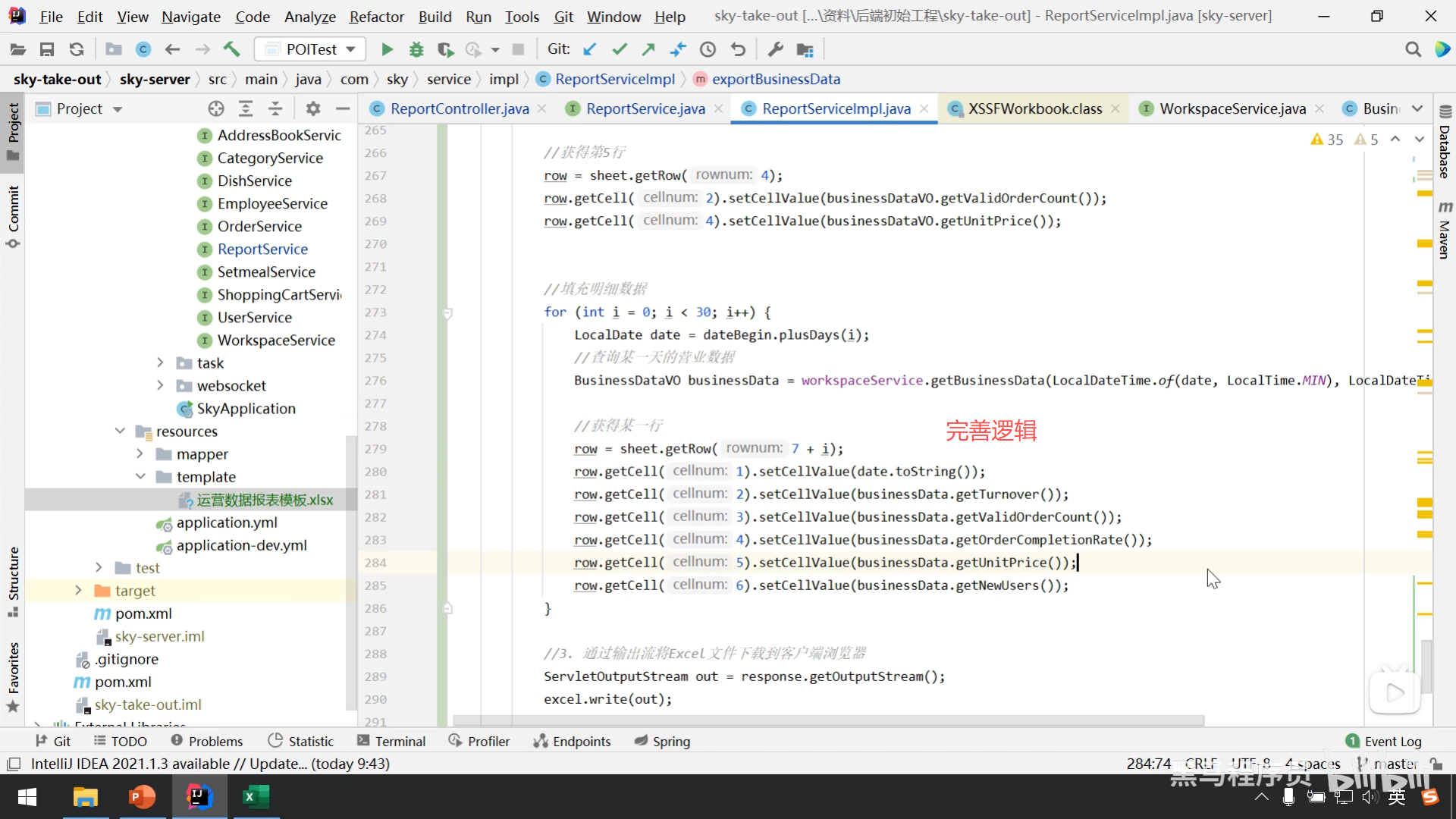Screen dimensions: 1456x819
Task: Click the Build project hammer icon
Action: 231,49
